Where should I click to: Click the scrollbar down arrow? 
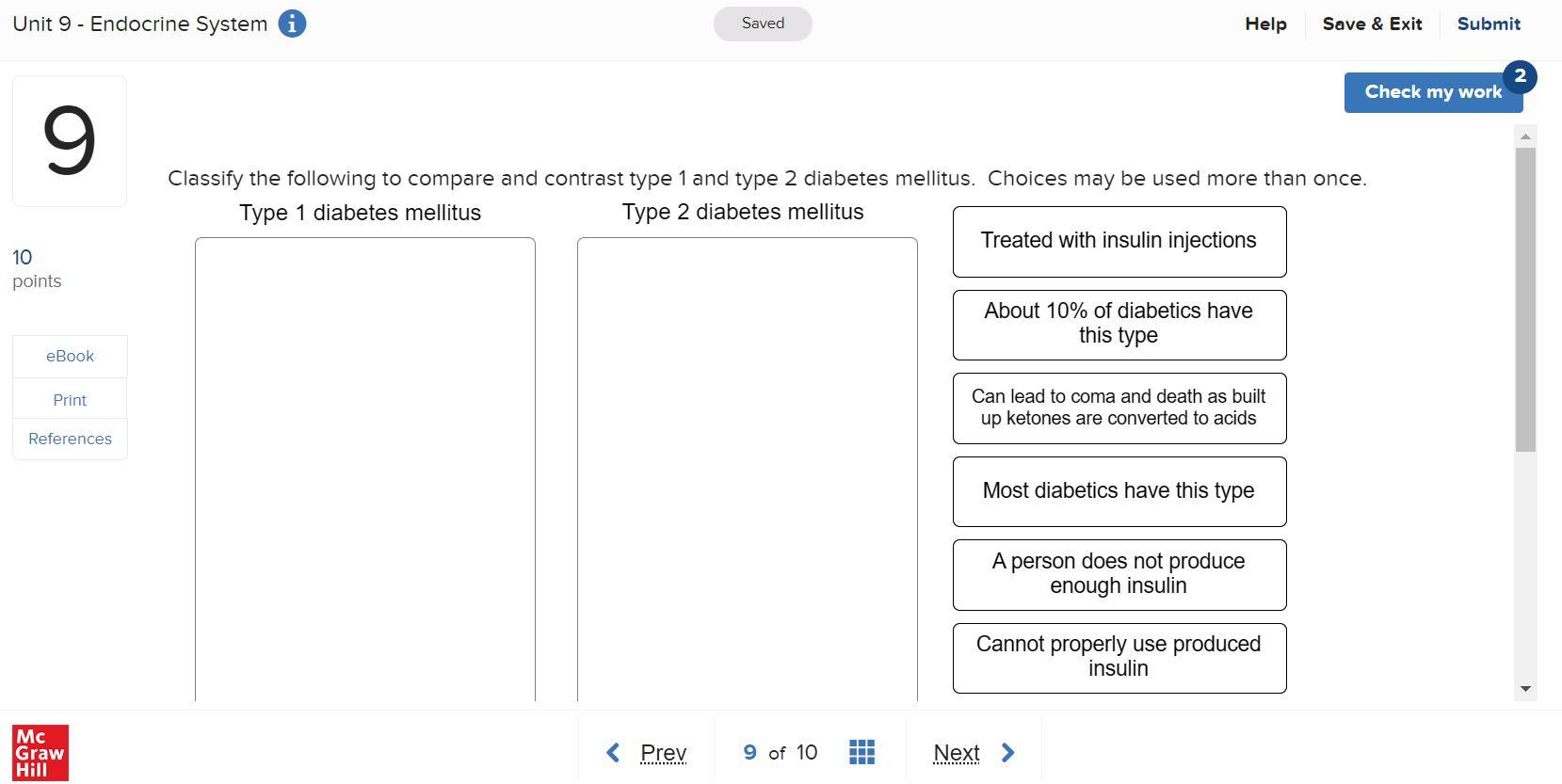(1526, 689)
